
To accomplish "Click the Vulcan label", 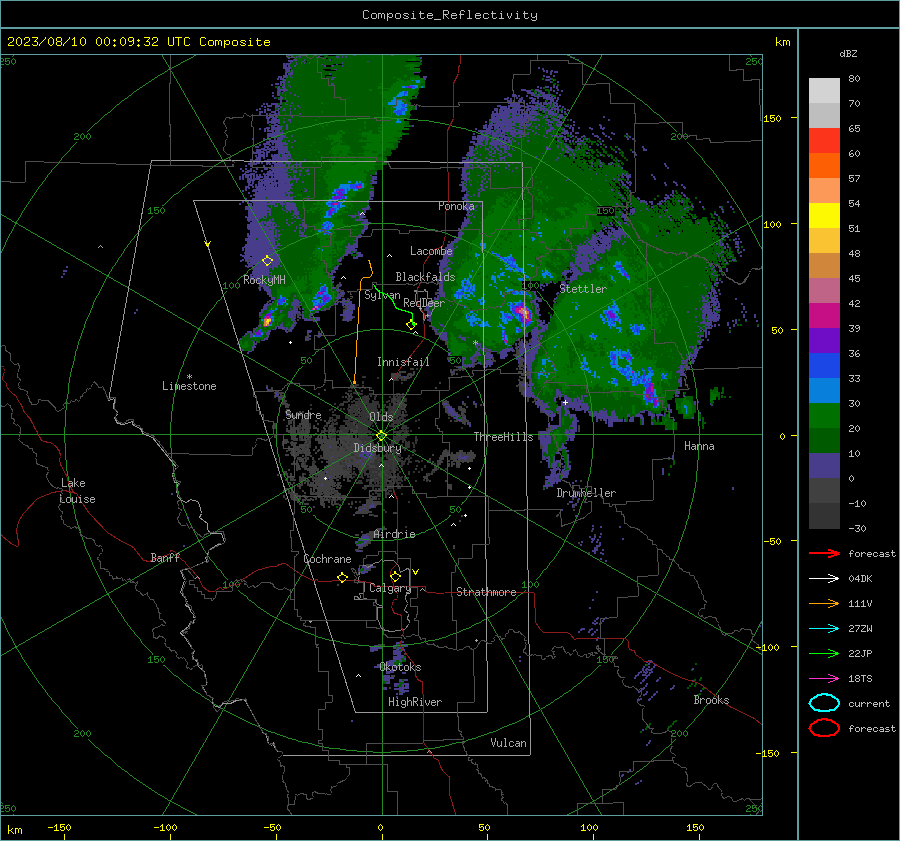I will pyautogui.click(x=509, y=743).
